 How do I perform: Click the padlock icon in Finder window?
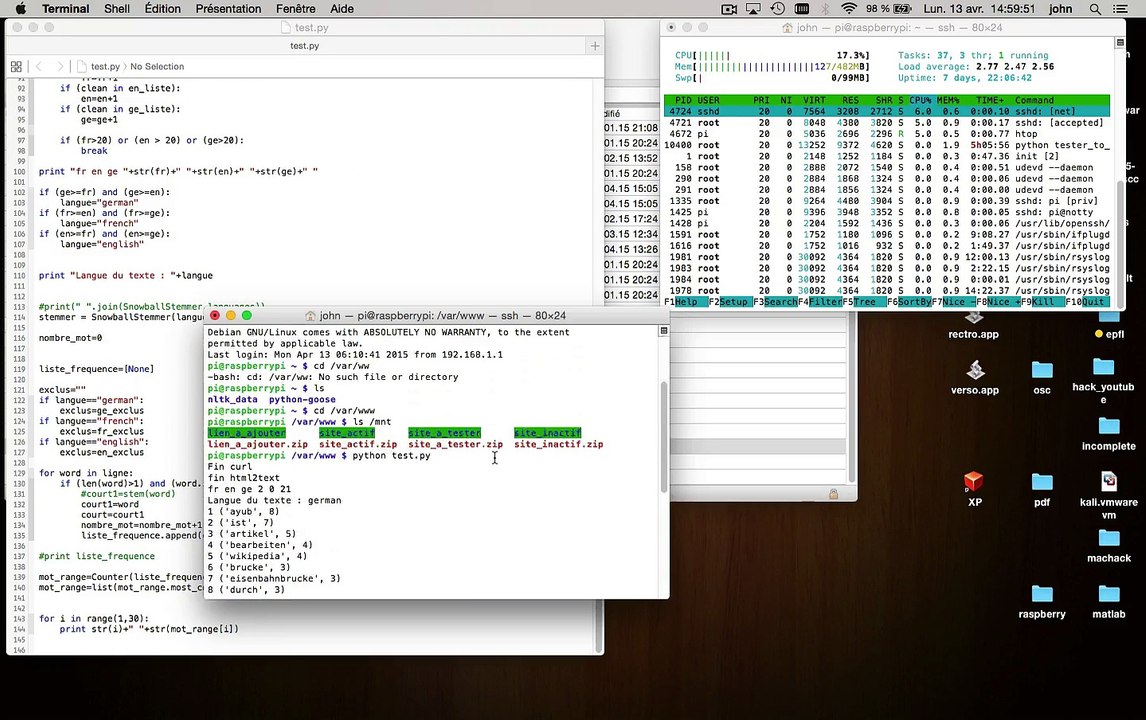(x=833, y=494)
